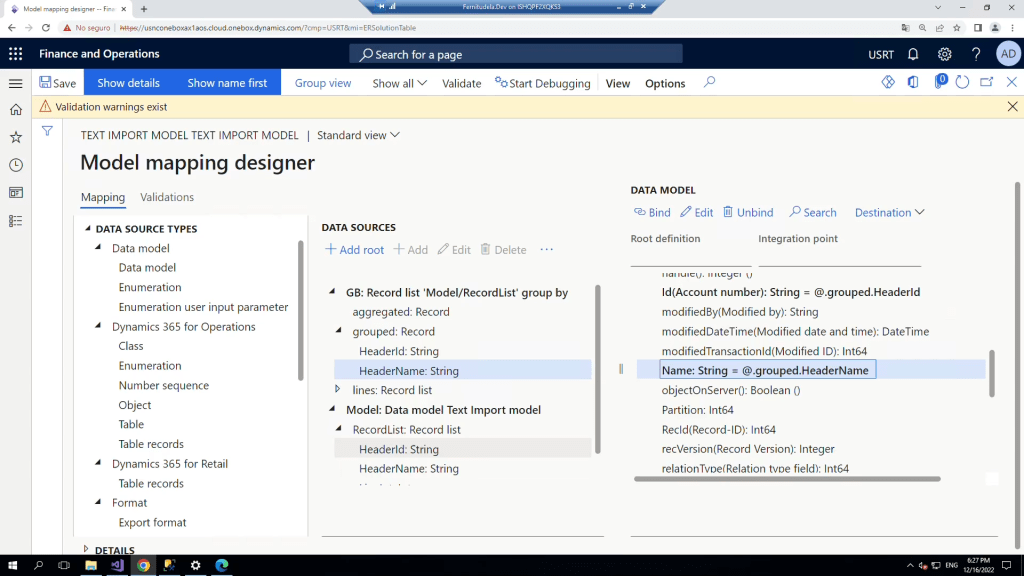The height and width of the screenshot is (576, 1024).
Task: Open the filter pane funnel icon
Action: tap(47, 131)
